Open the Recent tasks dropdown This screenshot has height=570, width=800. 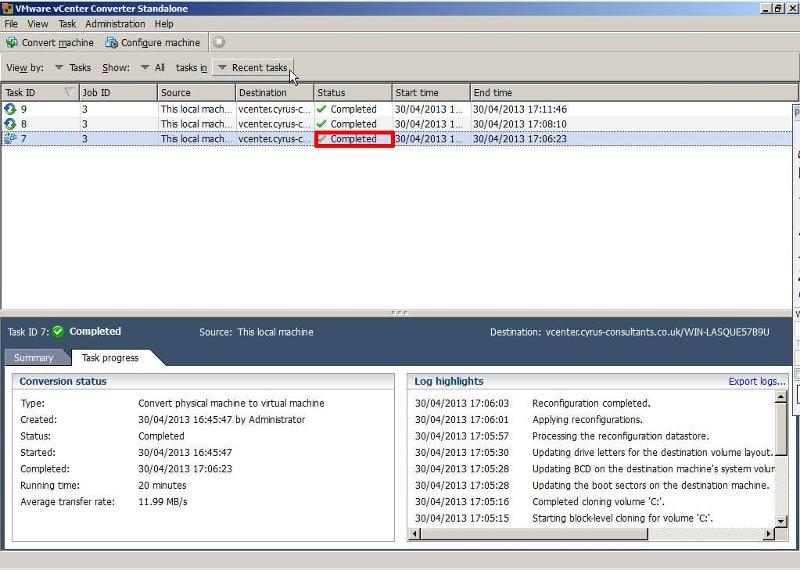(x=253, y=67)
